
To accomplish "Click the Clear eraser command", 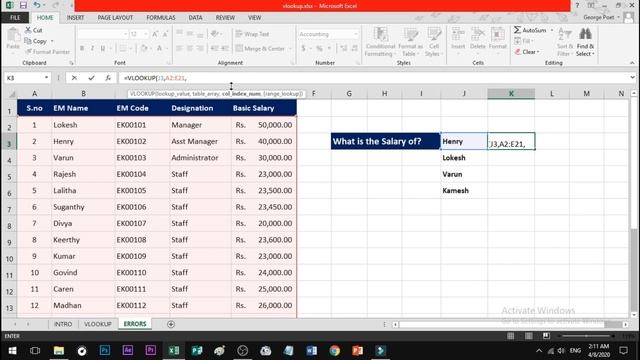I will click(x=527, y=52).
